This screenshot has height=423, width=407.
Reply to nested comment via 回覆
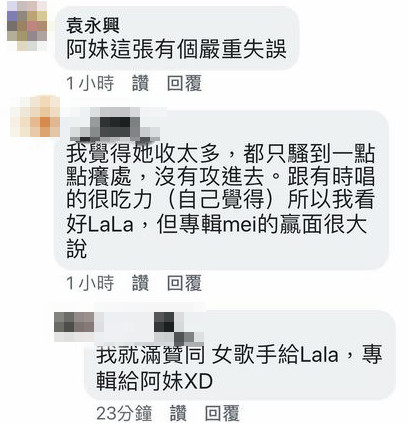[x=222, y=413]
